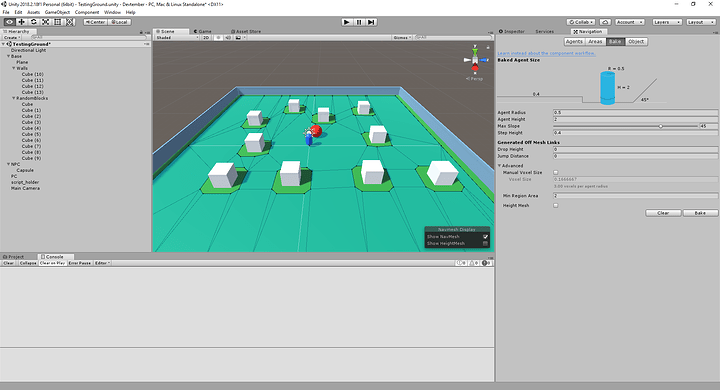Collapse the Walls tree group
The height and width of the screenshot is (390, 720).
coord(14,68)
